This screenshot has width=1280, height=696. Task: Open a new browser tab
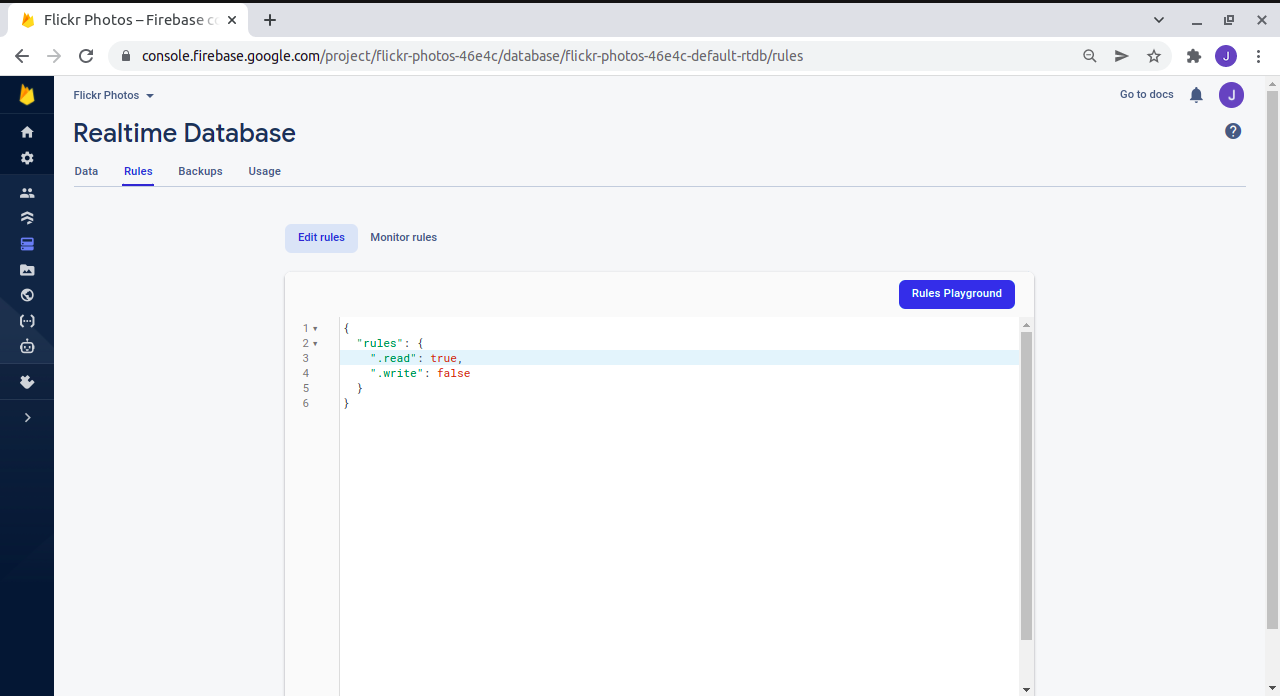270,20
